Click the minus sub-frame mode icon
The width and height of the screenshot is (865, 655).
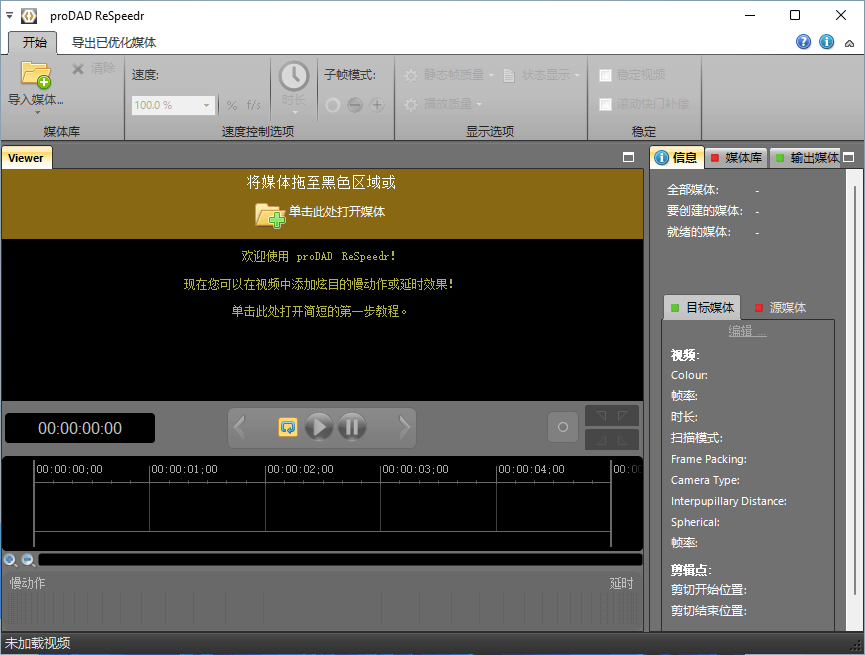point(355,105)
